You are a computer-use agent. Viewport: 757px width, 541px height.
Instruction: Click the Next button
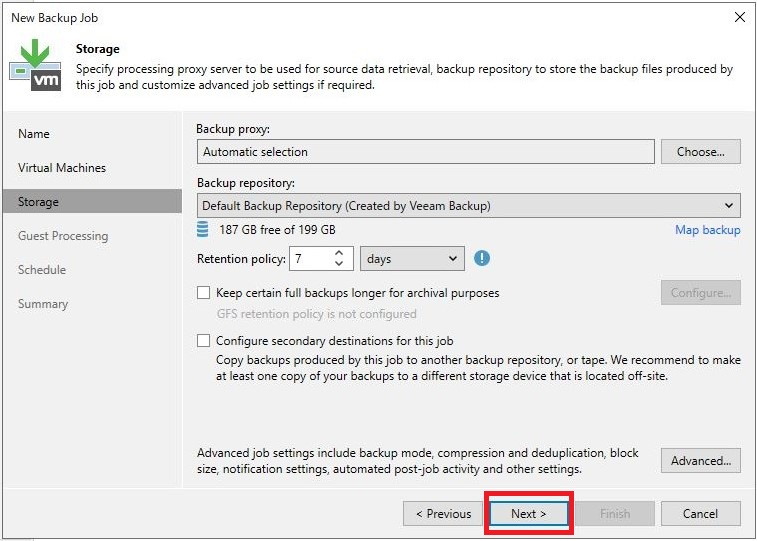tap(529, 513)
